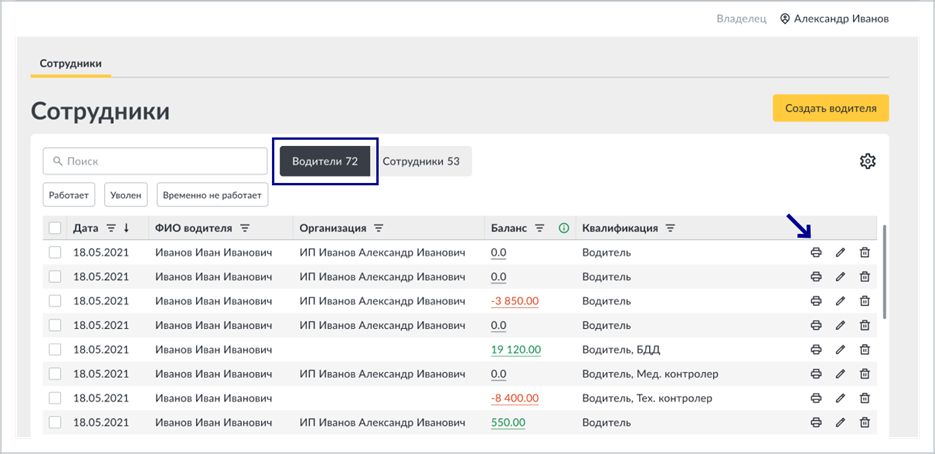This screenshot has width=935, height=454.
Task: Check the first driver row checkbox
Action: [55, 252]
